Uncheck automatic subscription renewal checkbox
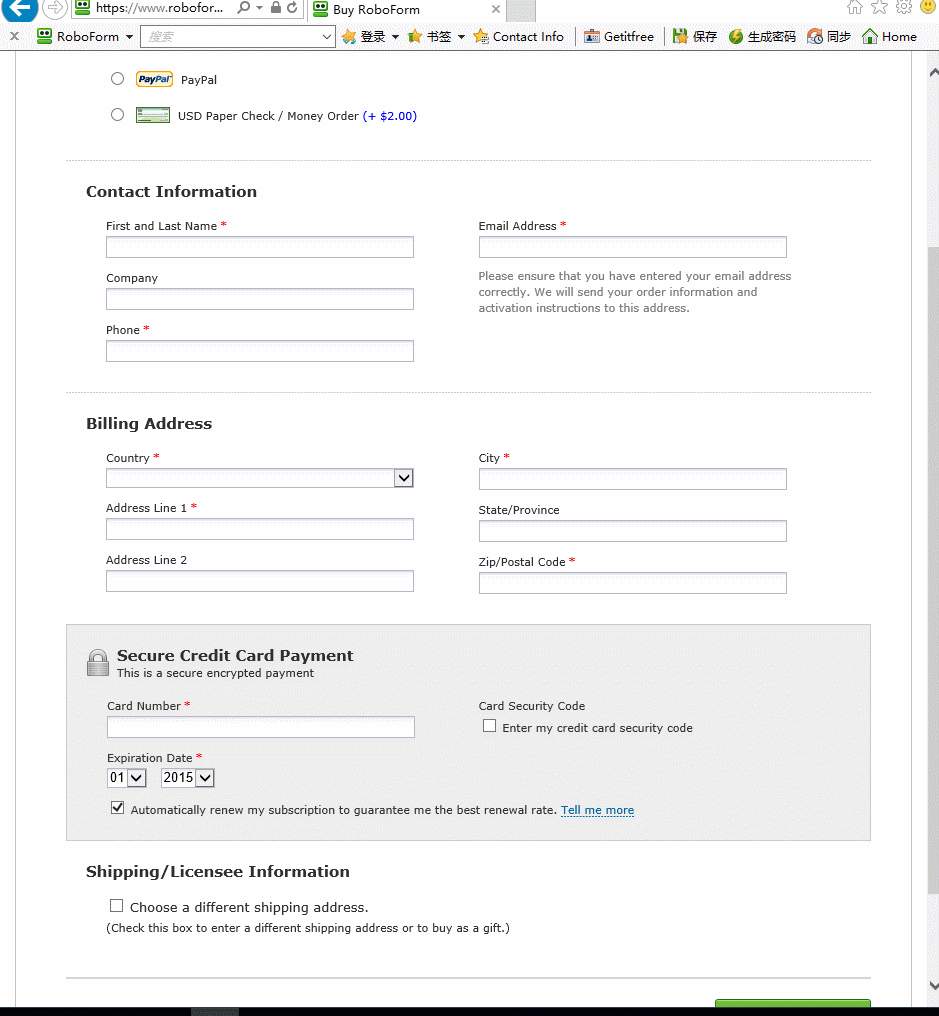 click(118, 808)
